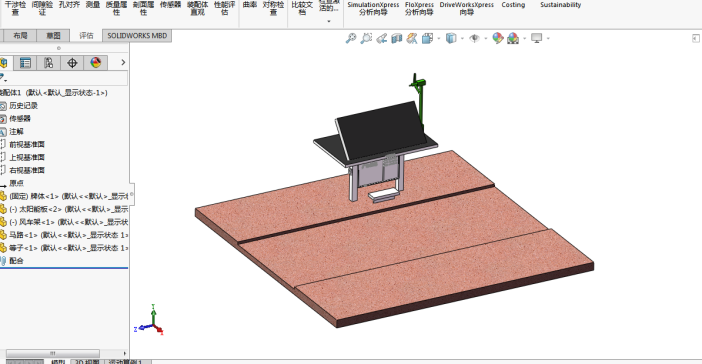The height and width of the screenshot is (364, 702).
Task: Open Hide/Show Items dropdown arrow
Action: click(486, 39)
